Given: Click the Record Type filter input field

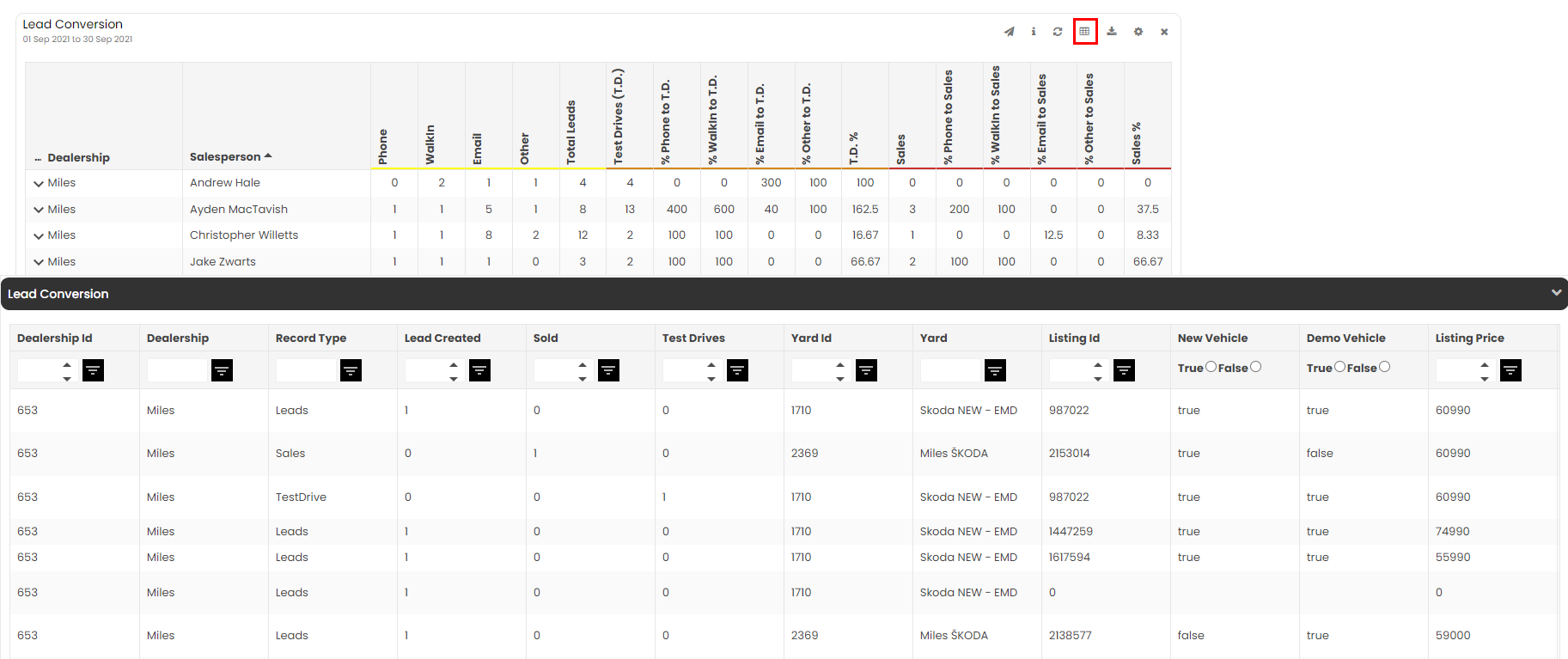Looking at the screenshot, I should click(x=307, y=370).
